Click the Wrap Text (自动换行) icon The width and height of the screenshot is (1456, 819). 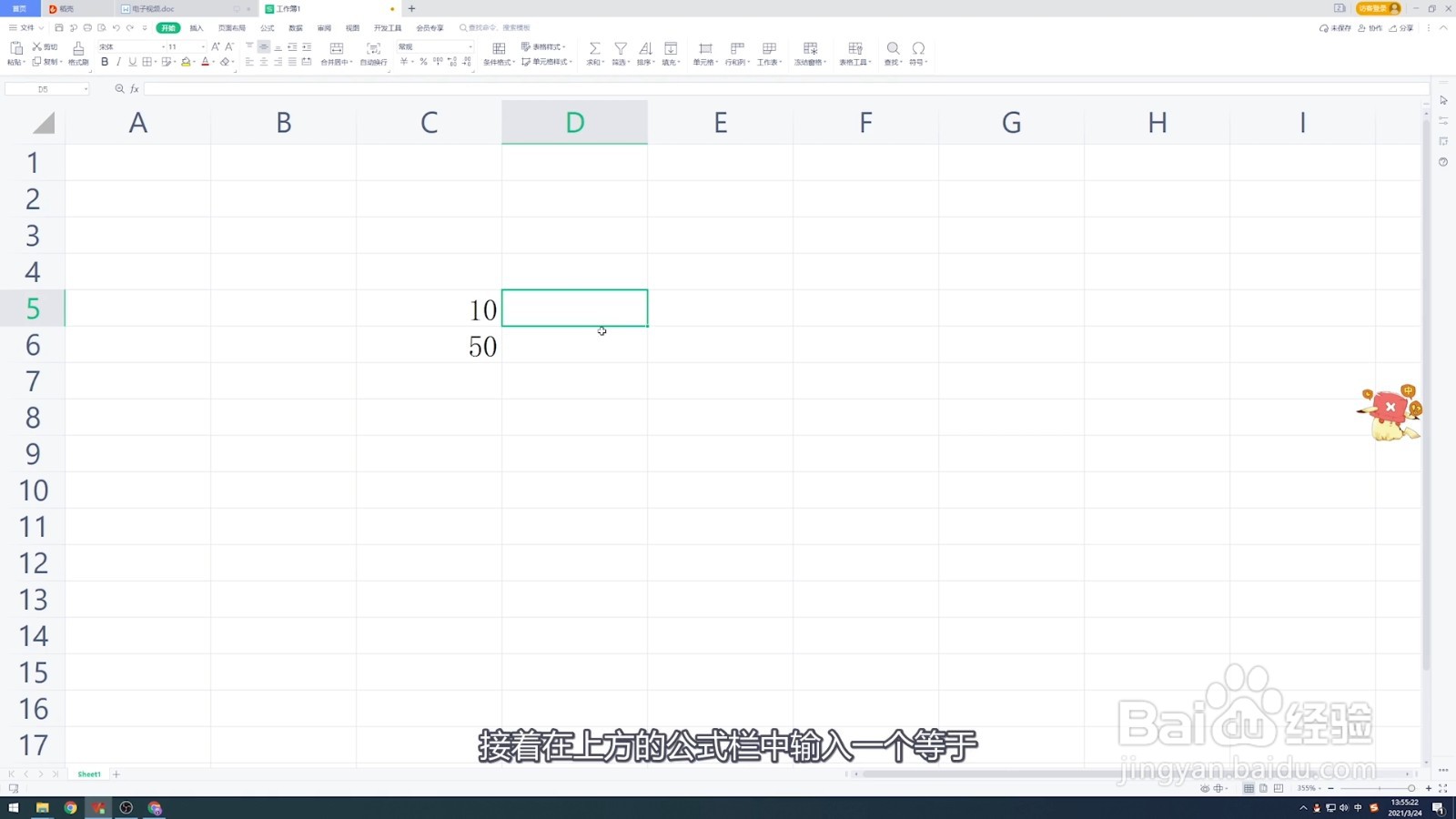point(373,48)
